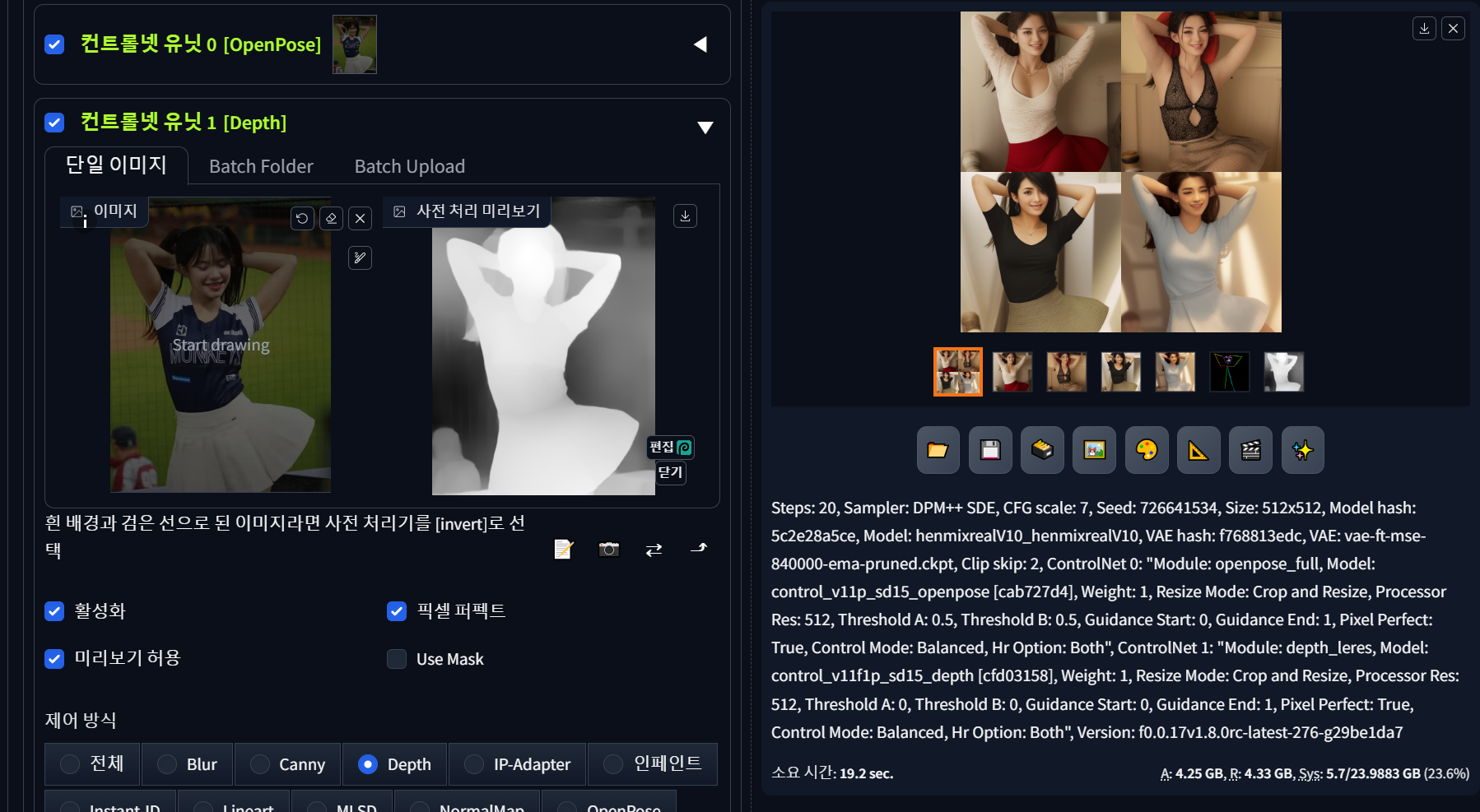Remove the input image with the X icon
The height and width of the screenshot is (812, 1480).
click(x=360, y=218)
